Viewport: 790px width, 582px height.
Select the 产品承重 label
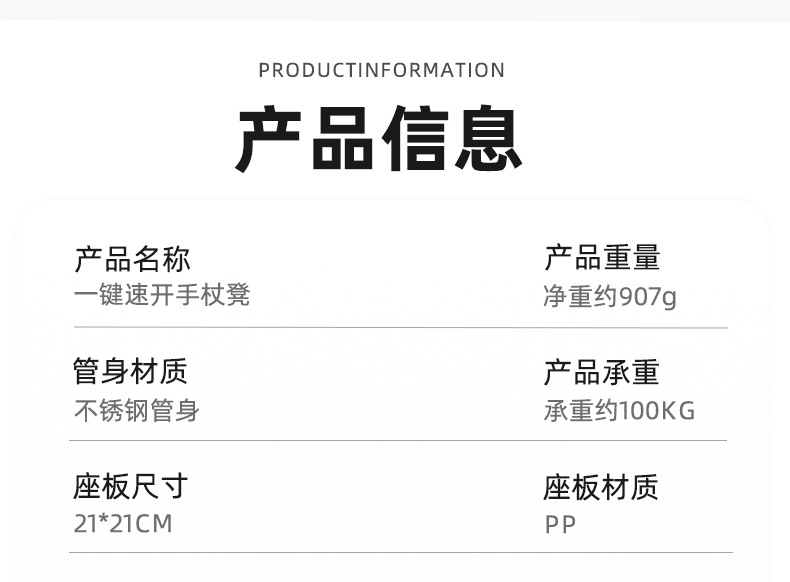(x=602, y=372)
